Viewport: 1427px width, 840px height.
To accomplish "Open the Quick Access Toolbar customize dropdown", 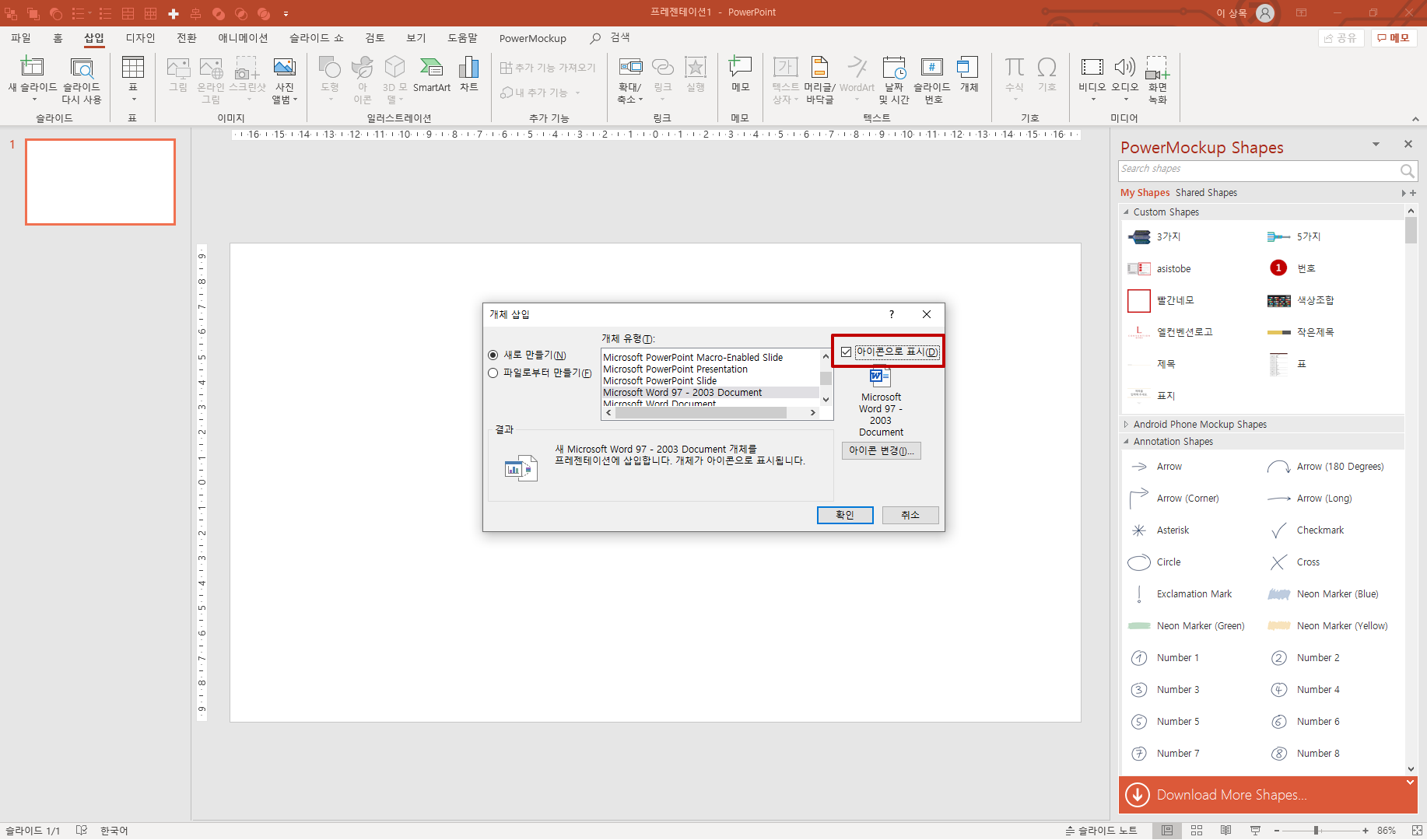I will 286,13.
